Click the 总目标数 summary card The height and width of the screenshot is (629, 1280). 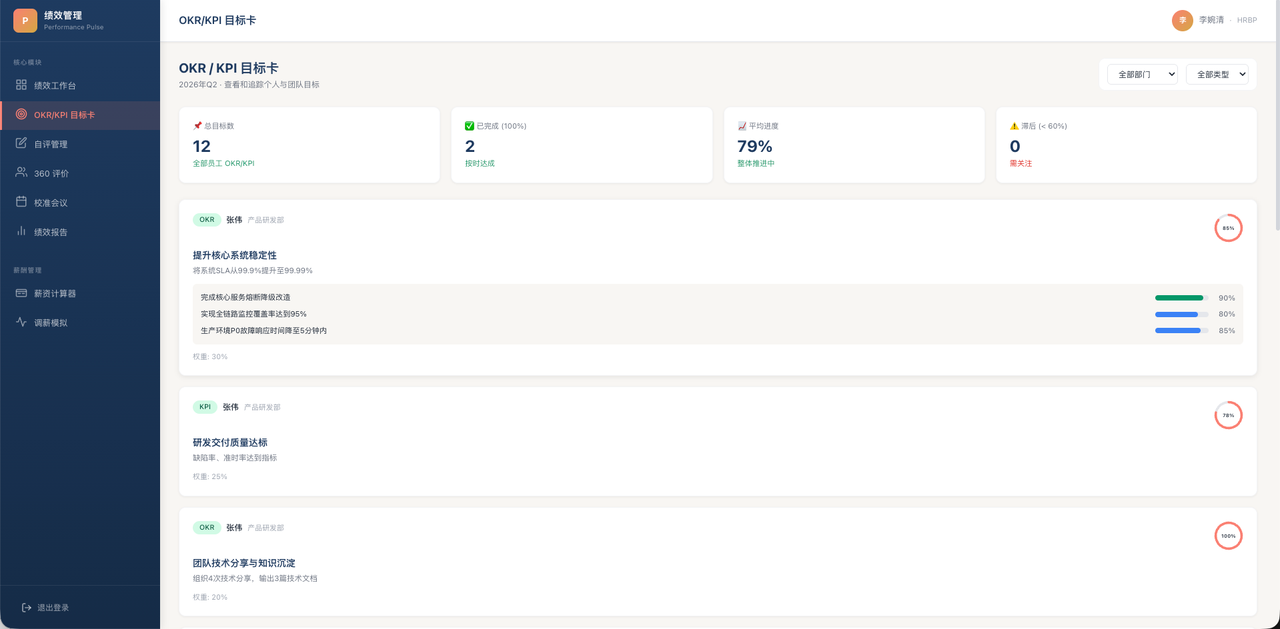(x=309, y=145)
